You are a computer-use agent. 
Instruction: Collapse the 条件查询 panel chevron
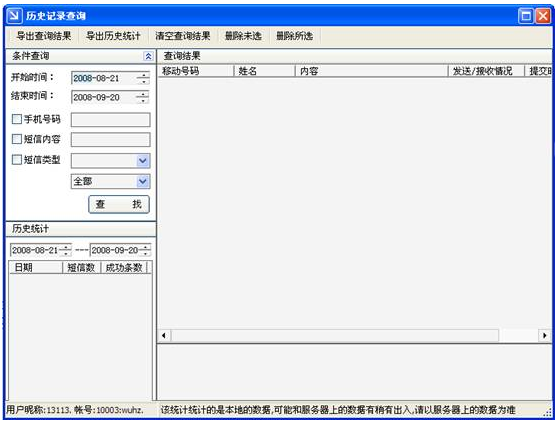coord(148,56)
